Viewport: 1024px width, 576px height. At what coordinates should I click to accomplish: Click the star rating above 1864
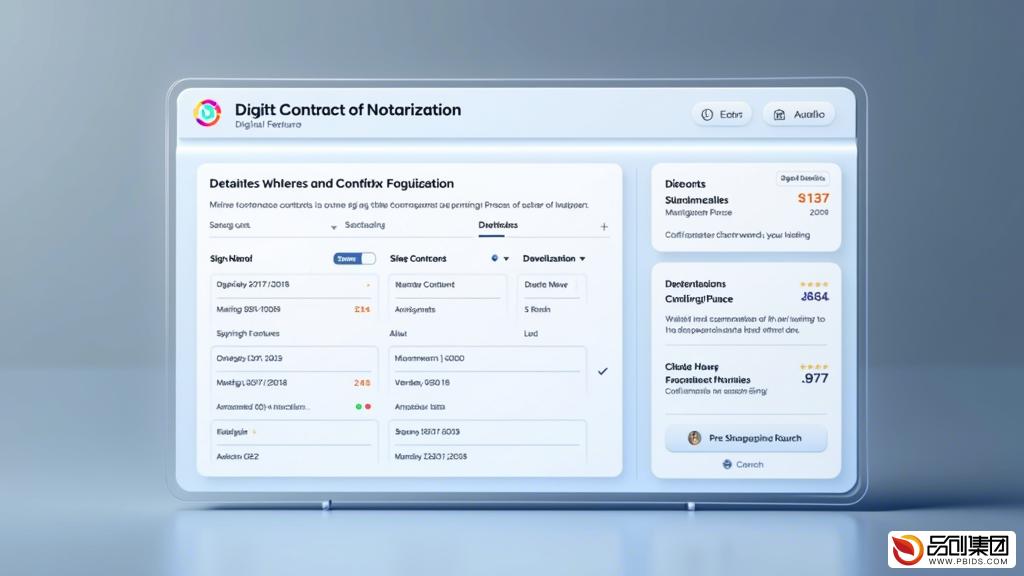point(814,285)
